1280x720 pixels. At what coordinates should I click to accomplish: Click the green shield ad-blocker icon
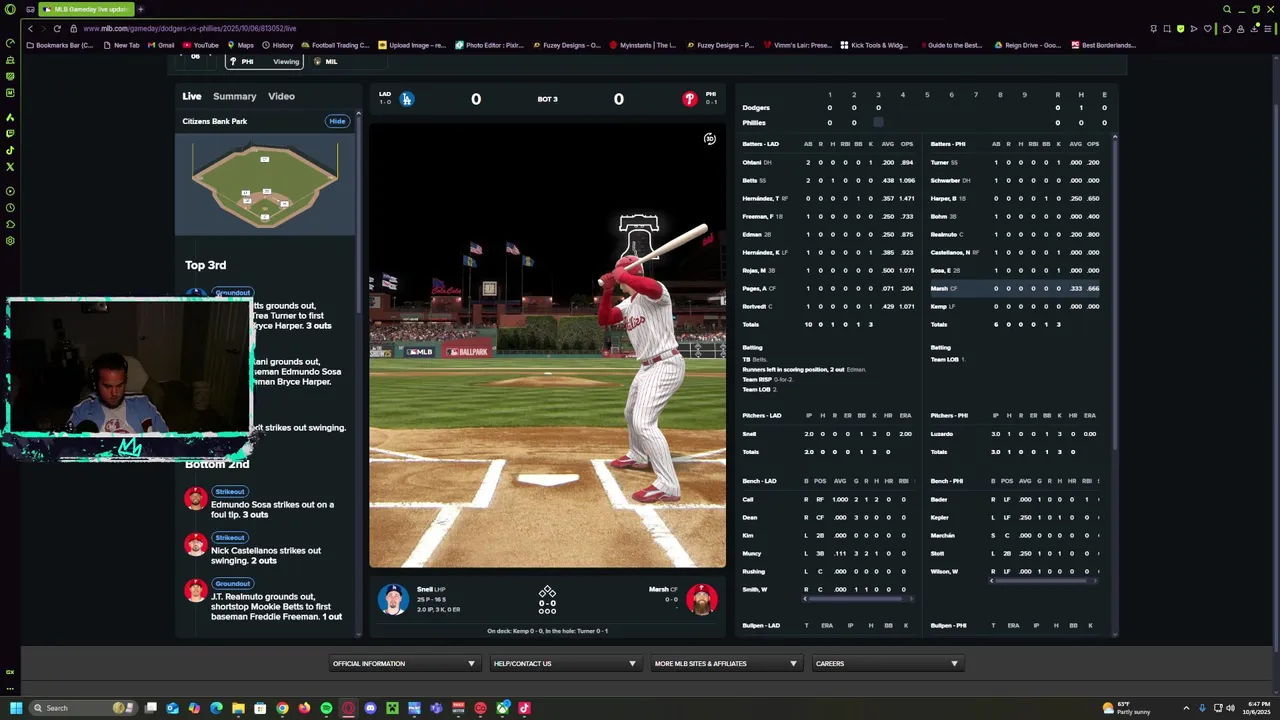point(1181,28)
